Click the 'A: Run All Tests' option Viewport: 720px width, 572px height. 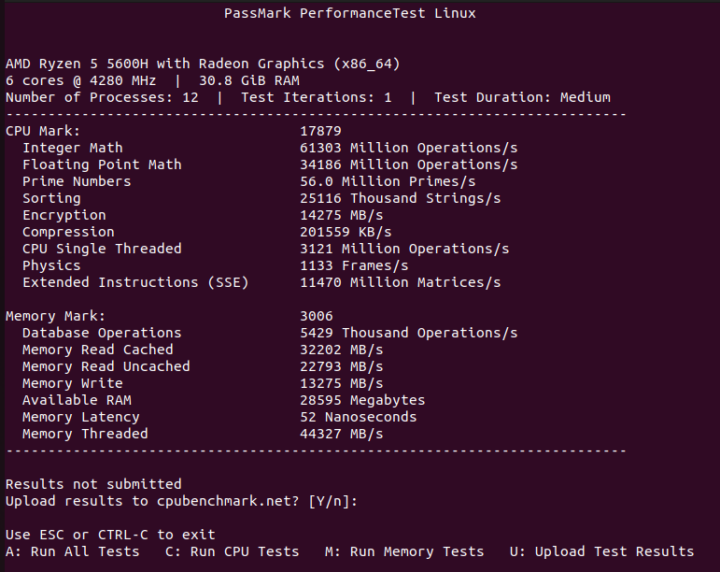[73, 551]
